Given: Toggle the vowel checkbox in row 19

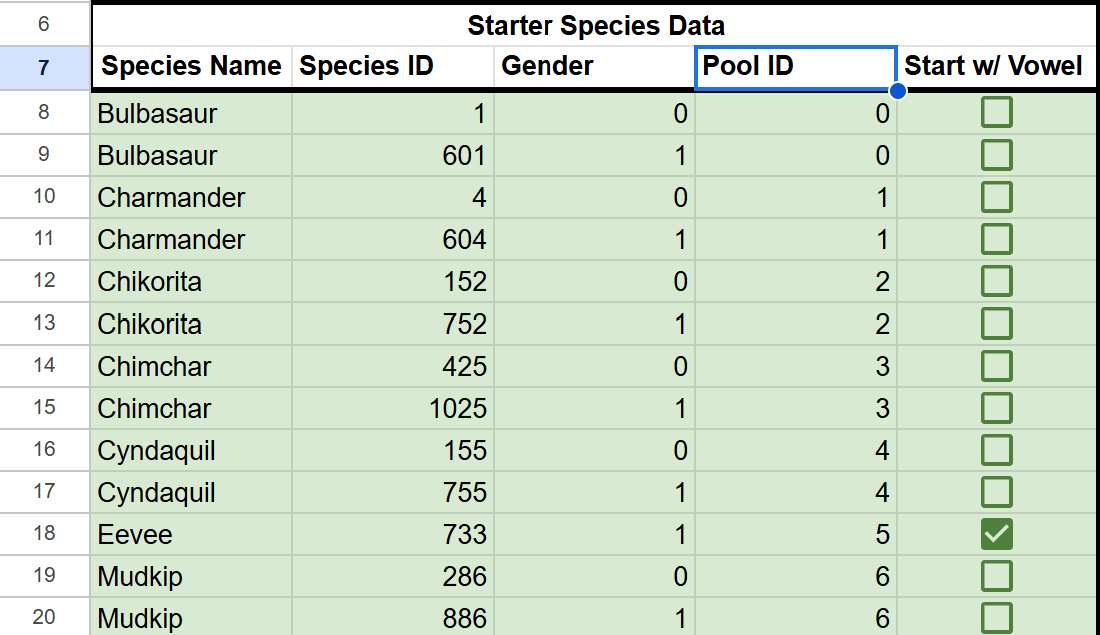Looking at the screenshot, I should (996, 576).
